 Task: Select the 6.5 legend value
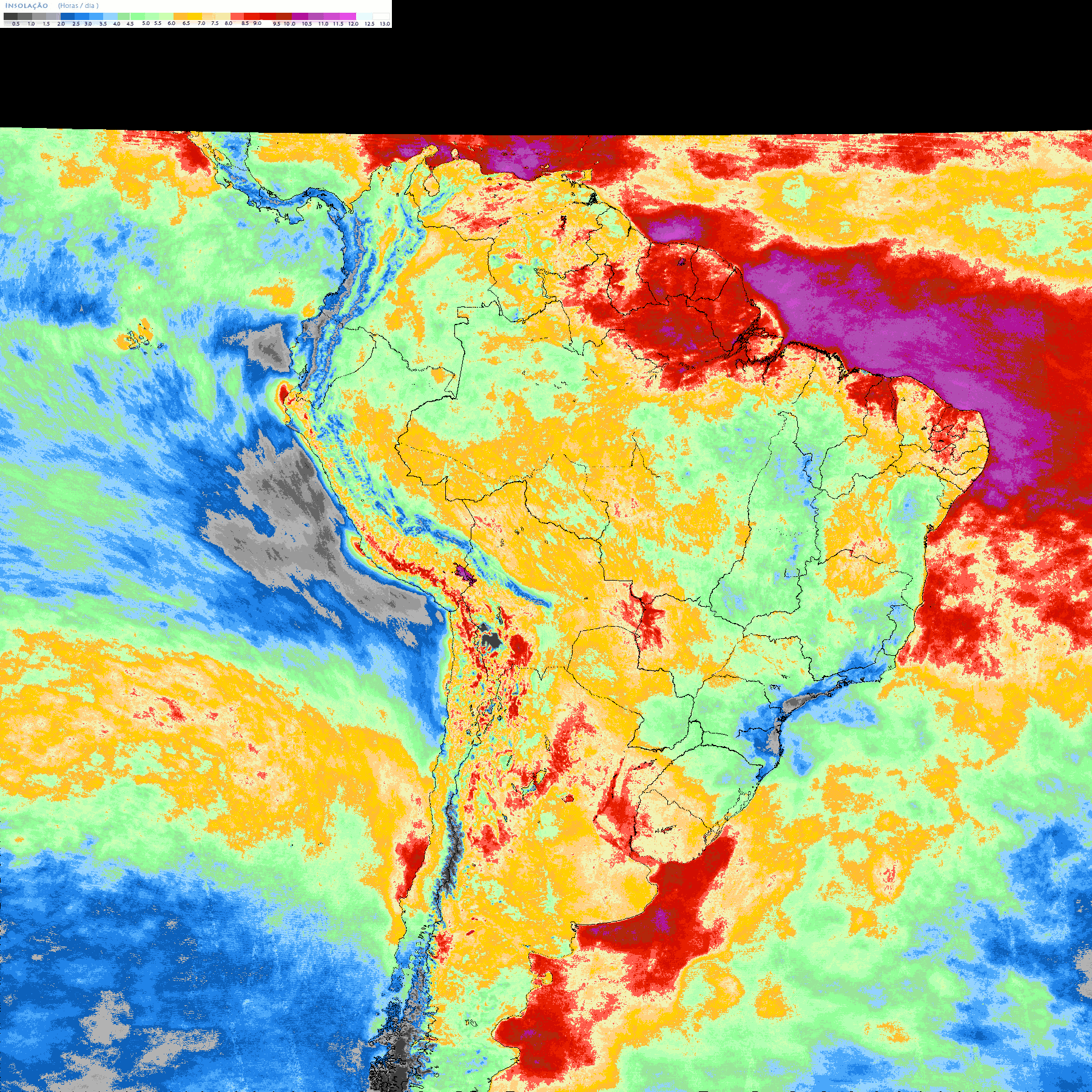[x=186, y=23]
